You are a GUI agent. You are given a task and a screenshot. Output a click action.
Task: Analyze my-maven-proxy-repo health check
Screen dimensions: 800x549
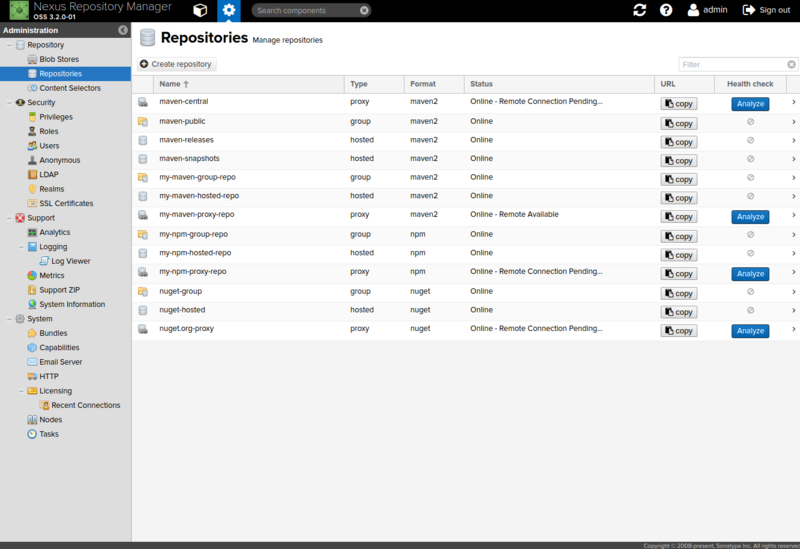(750, 217)
